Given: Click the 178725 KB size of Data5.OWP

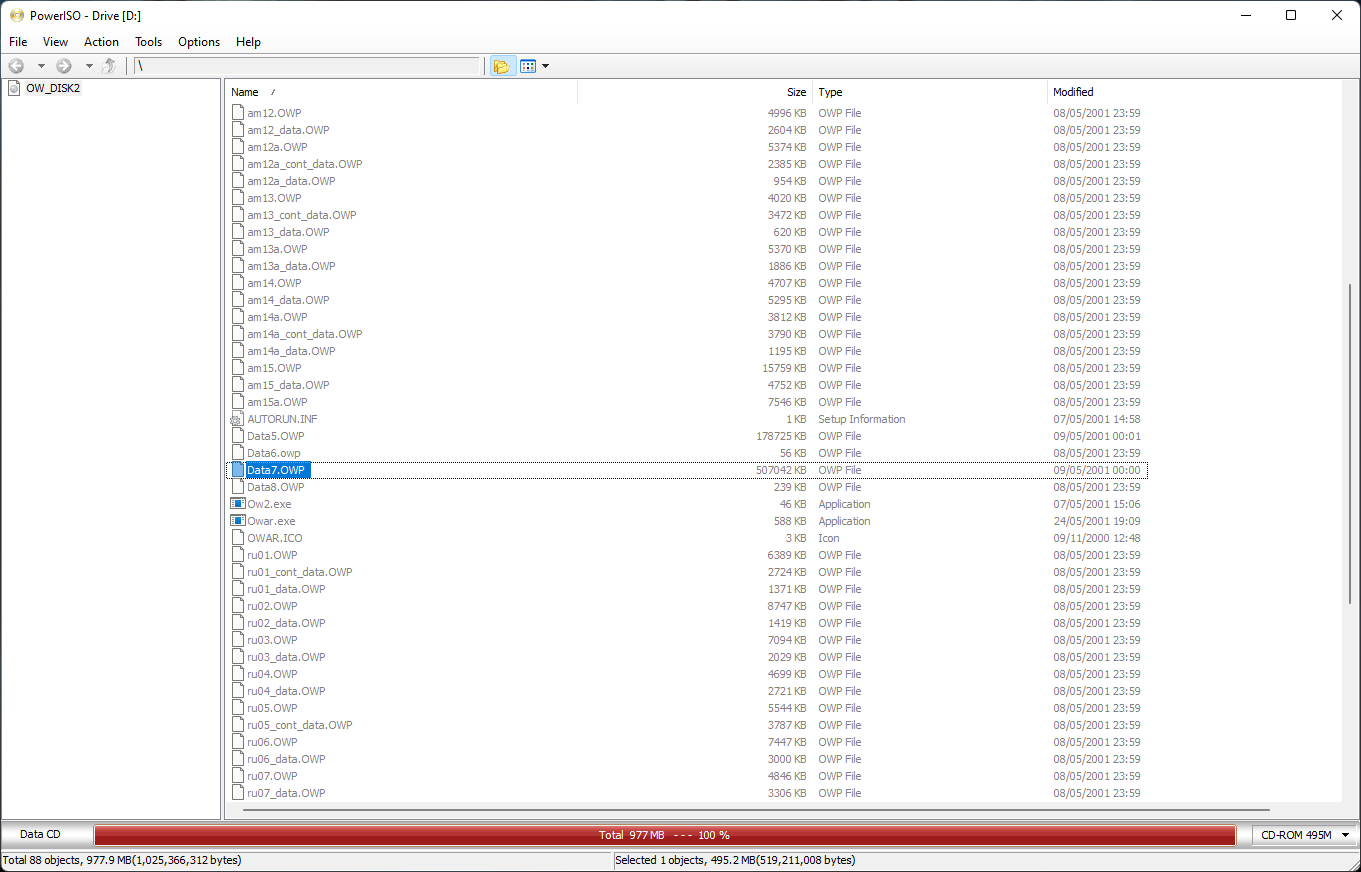Looking at the screenshot, I should click(781, 436).
